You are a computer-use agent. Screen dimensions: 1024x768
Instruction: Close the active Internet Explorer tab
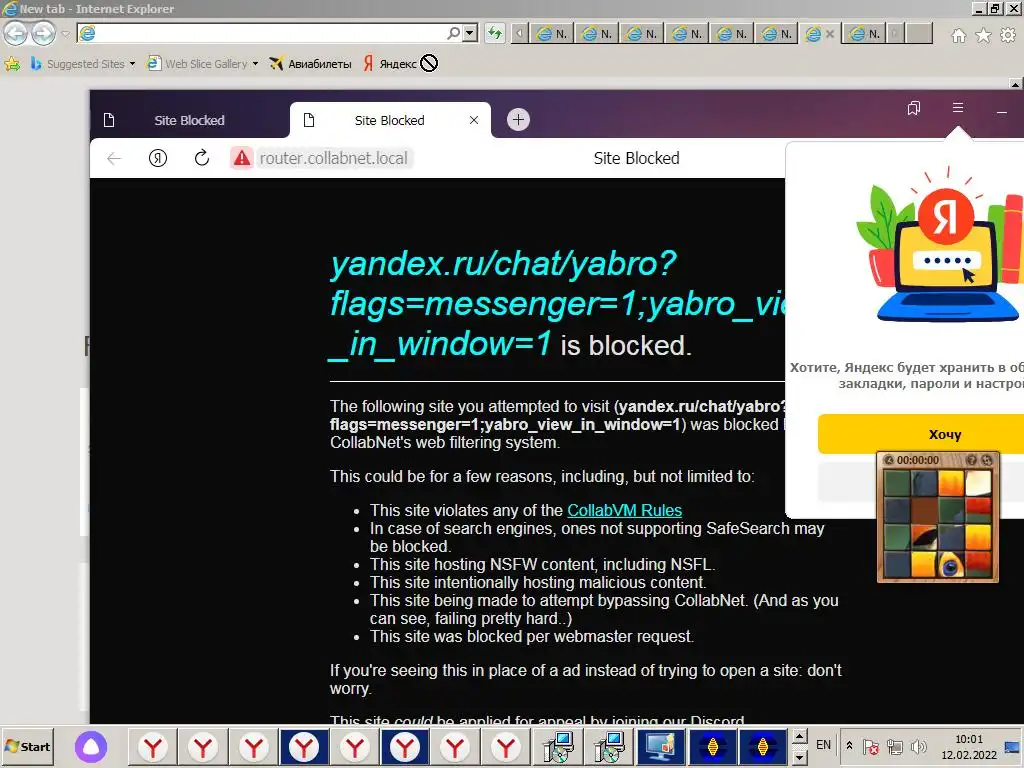(x=830, y=33)
